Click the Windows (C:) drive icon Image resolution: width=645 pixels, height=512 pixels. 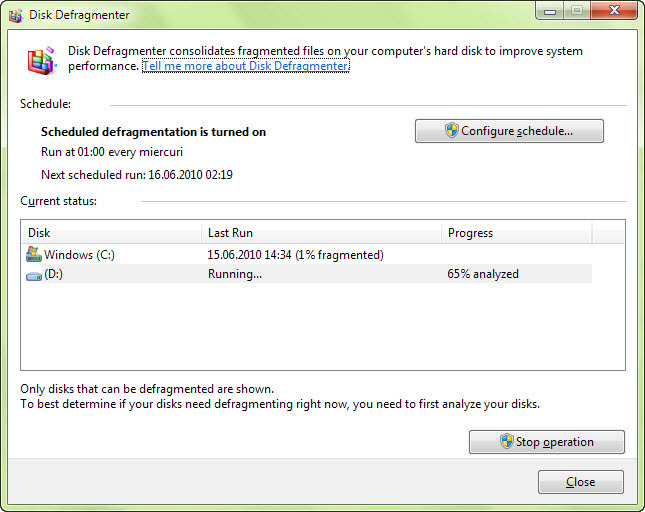point(34,255)
